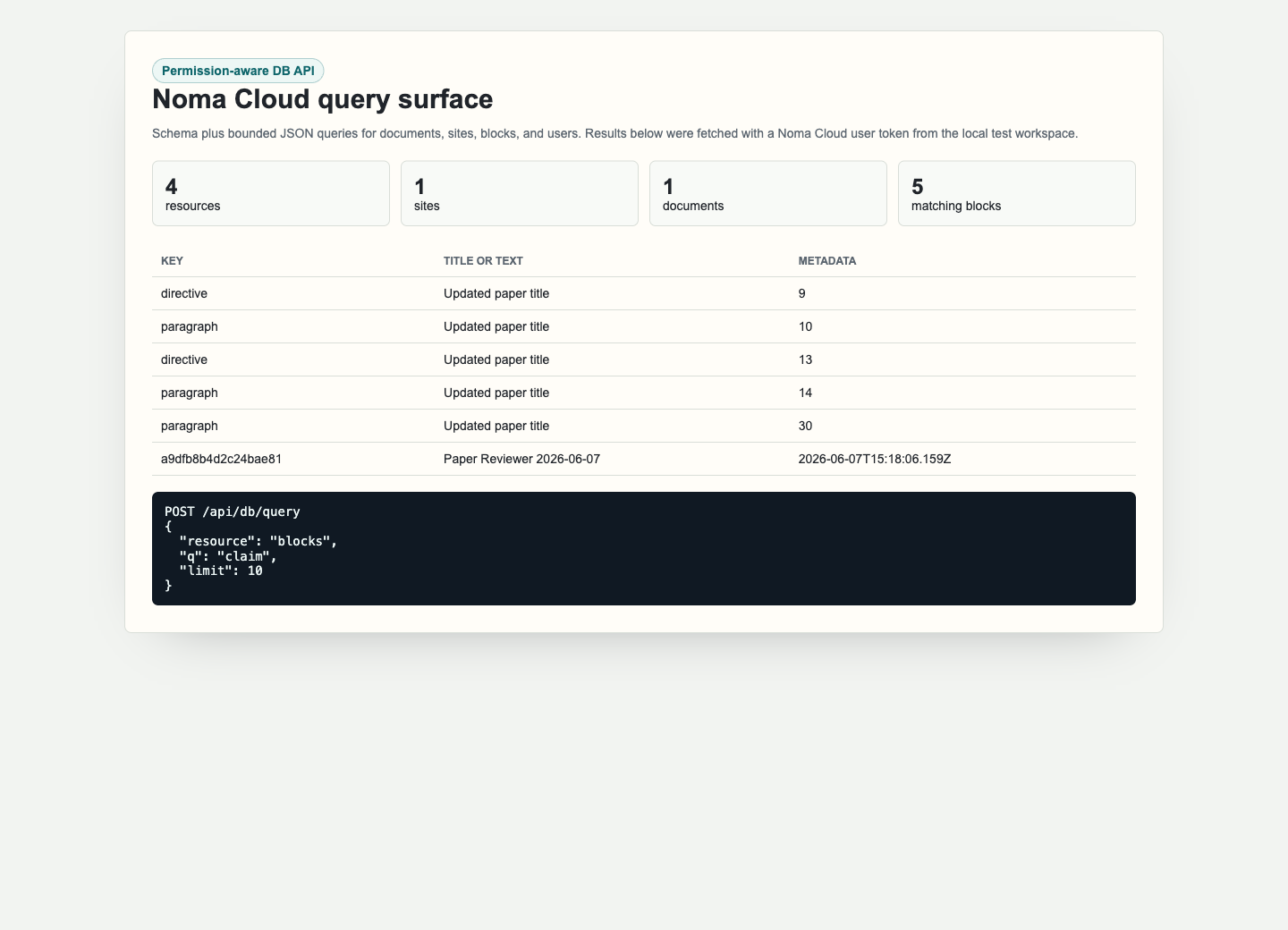The image size is (1288, 930).
Task: Click the "limit": 10 code line
Action: (x=221, y=571)
